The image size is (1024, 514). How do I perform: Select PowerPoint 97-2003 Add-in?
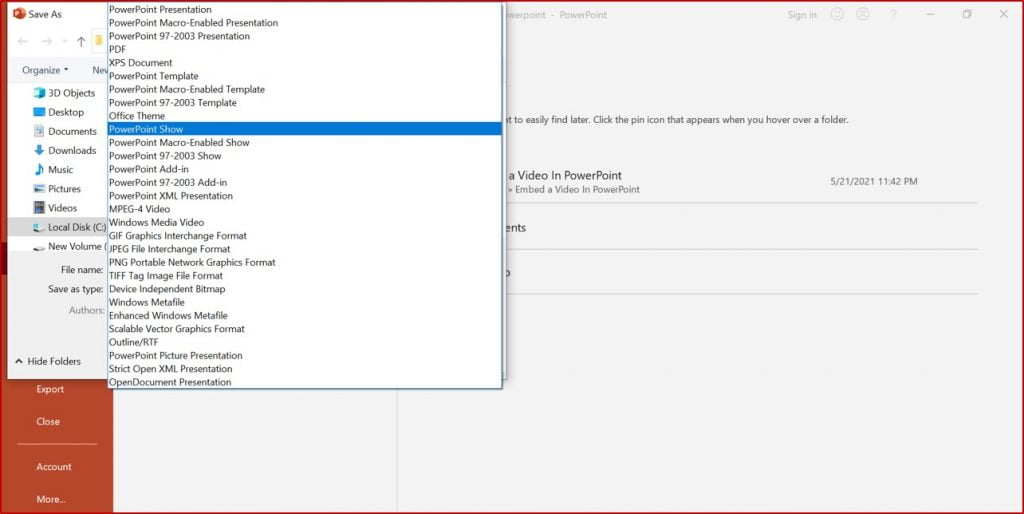[304, 182]
